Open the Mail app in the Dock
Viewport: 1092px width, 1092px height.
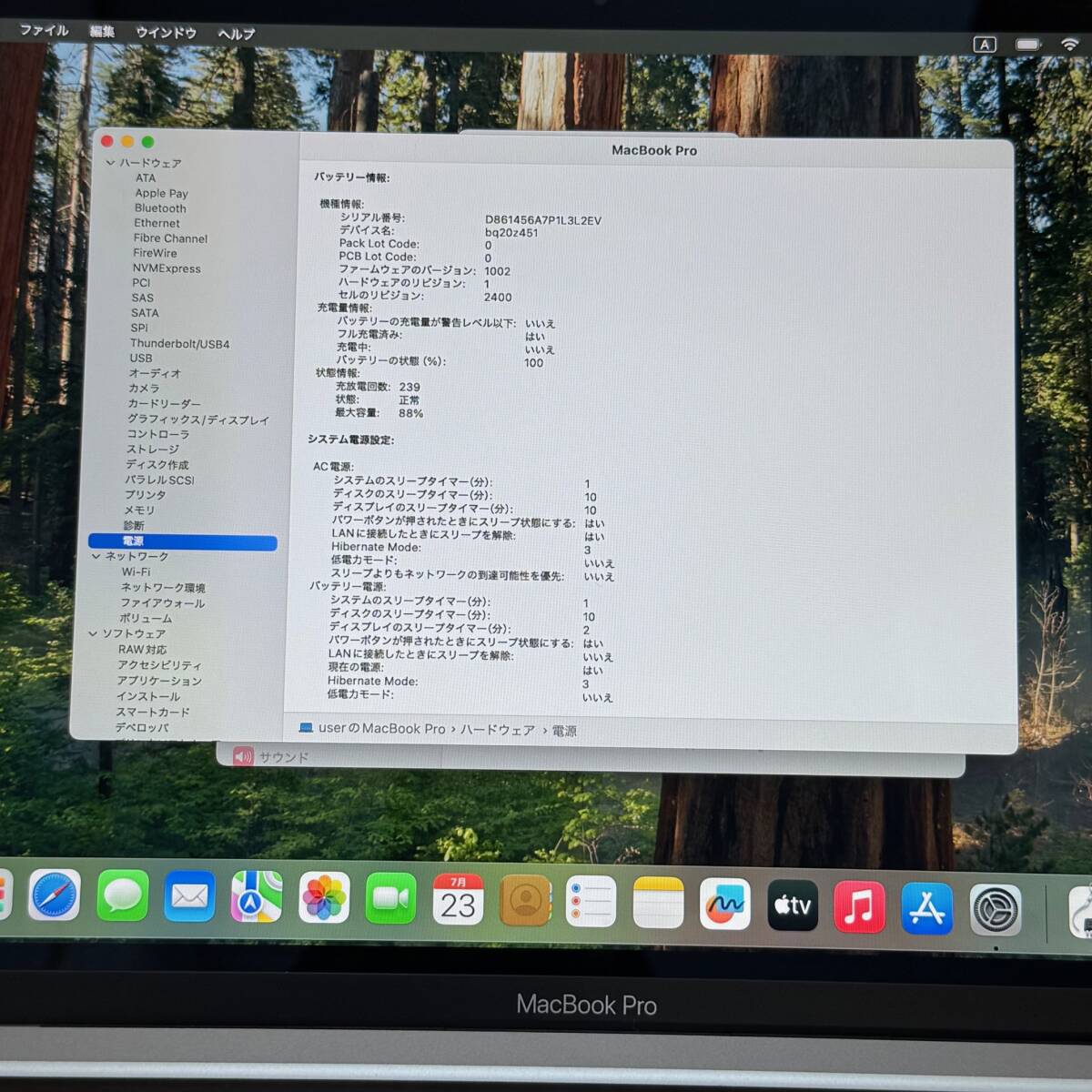tap(189, 897)
